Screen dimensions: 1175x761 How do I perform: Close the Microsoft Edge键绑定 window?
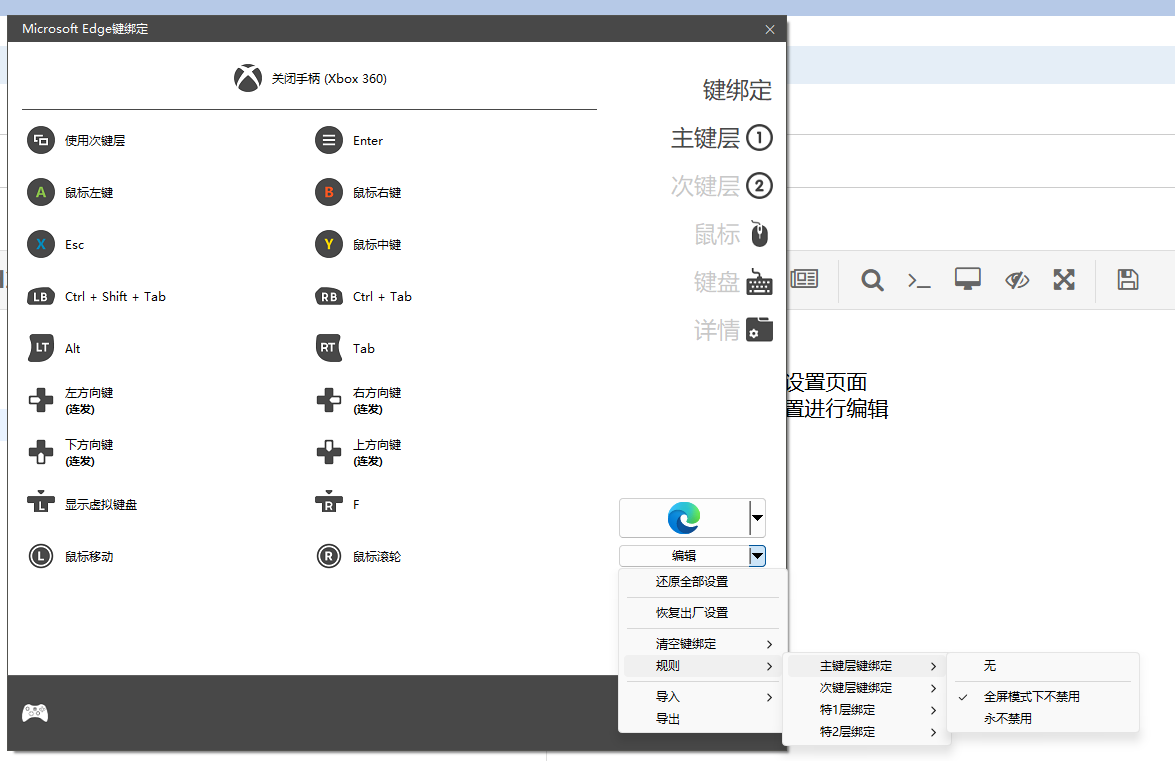(x=770, y=29)
